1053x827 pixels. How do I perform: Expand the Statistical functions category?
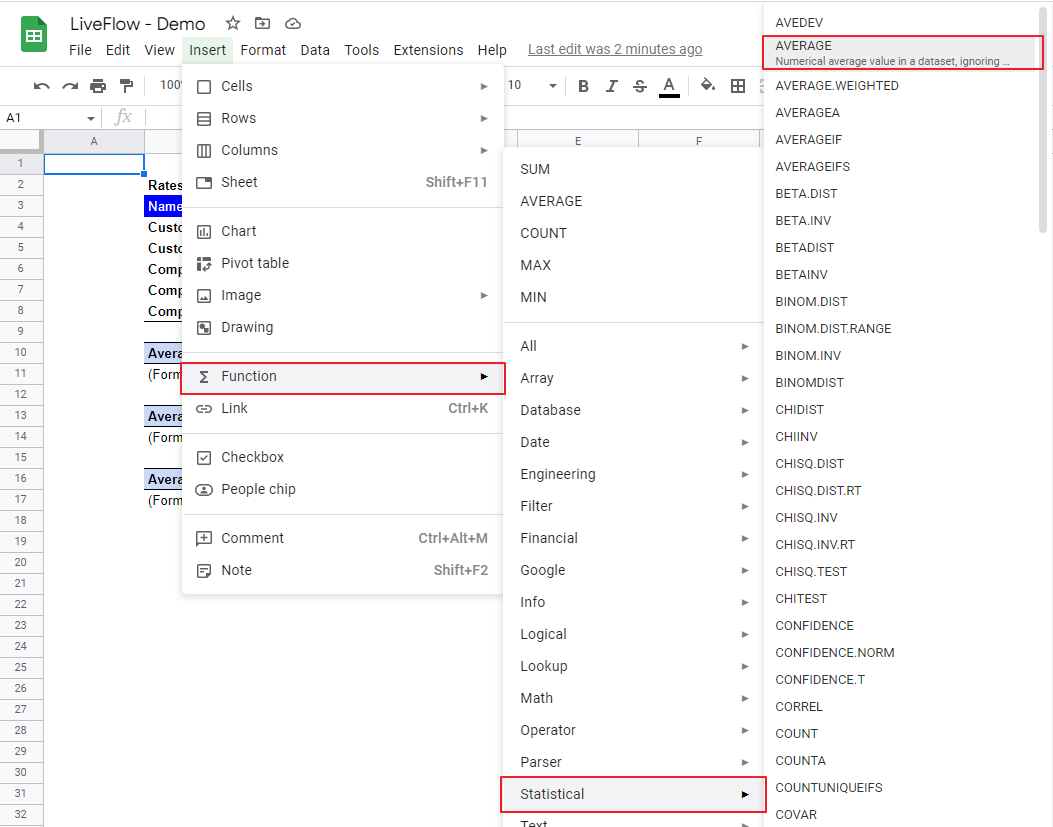pos(633,794)
